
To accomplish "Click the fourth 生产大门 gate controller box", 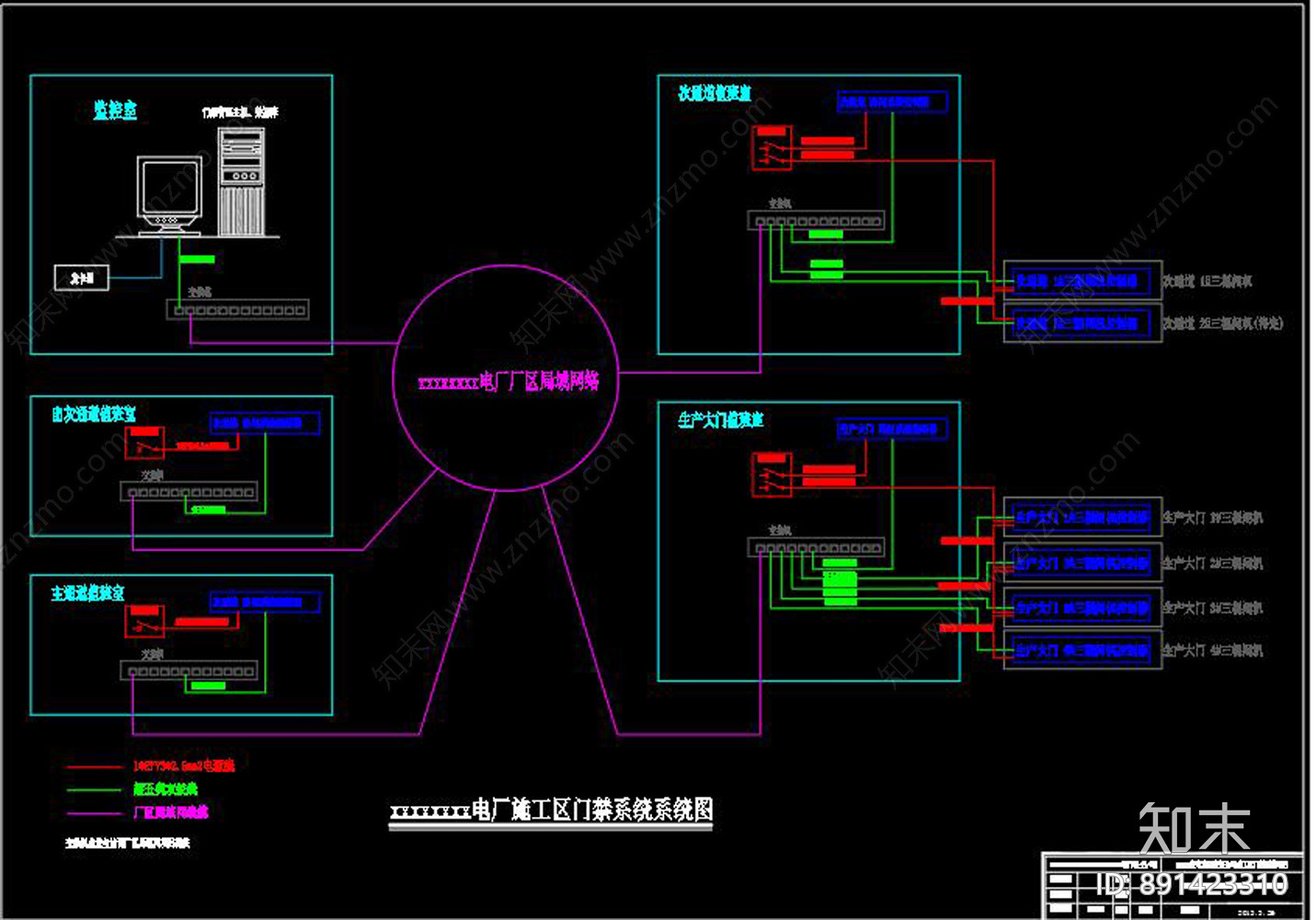I will (x=1082, y=650).
